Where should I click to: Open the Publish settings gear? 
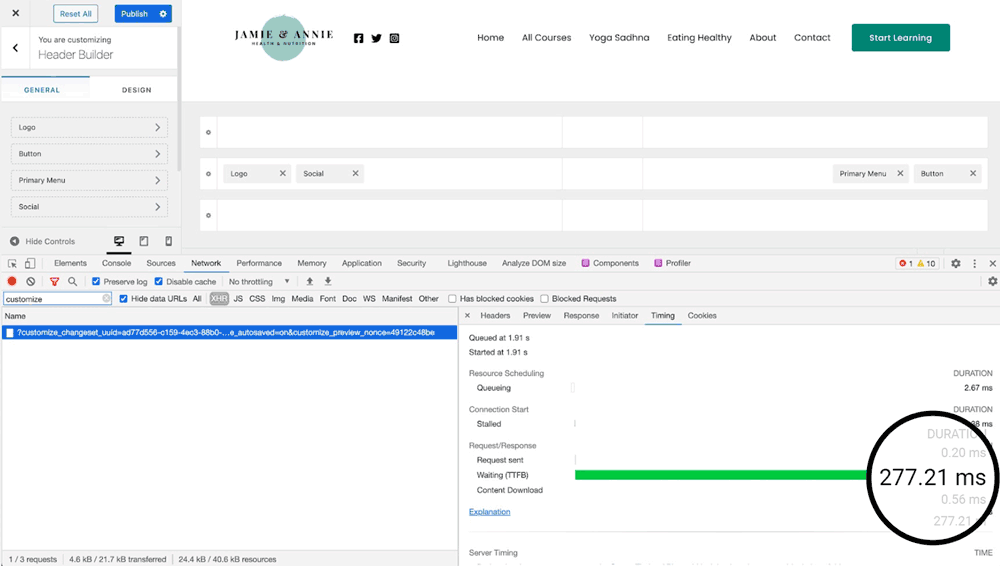(x=164, y=14)
